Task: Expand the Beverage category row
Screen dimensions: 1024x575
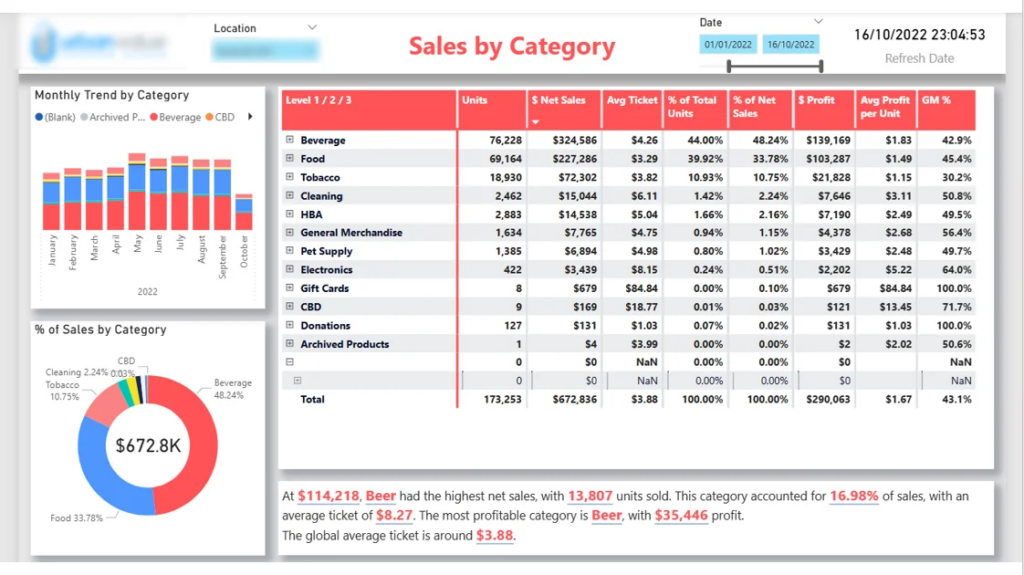Action: tap(289, 140)
